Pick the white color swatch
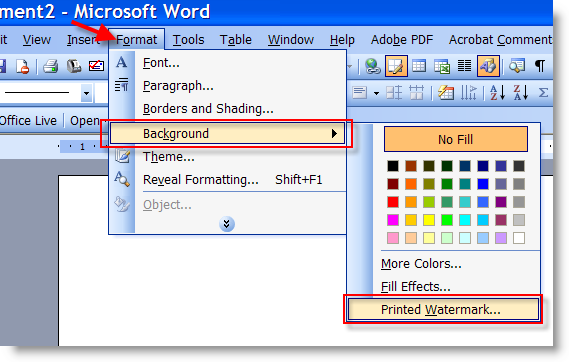 pos(519,238)
